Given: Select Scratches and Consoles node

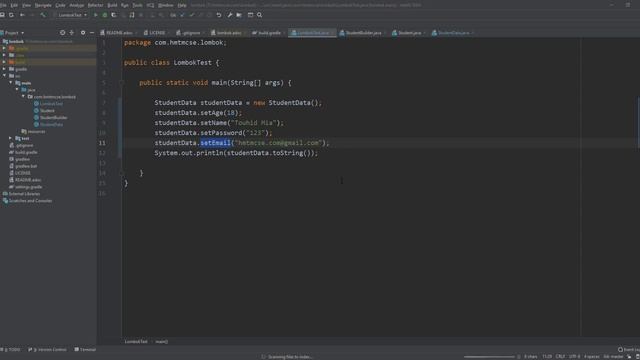Looking at the screenshot, I should (x=27, y=201).
